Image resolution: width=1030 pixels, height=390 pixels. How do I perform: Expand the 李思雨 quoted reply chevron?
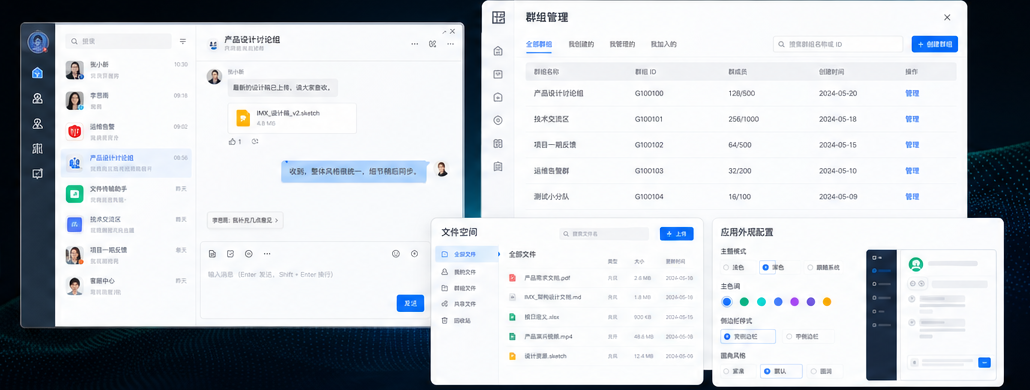click(x=277, y=221)
